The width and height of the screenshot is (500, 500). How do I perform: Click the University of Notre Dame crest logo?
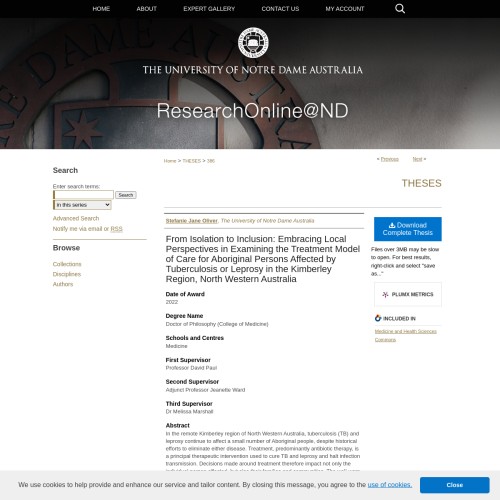tap(253, 43)
